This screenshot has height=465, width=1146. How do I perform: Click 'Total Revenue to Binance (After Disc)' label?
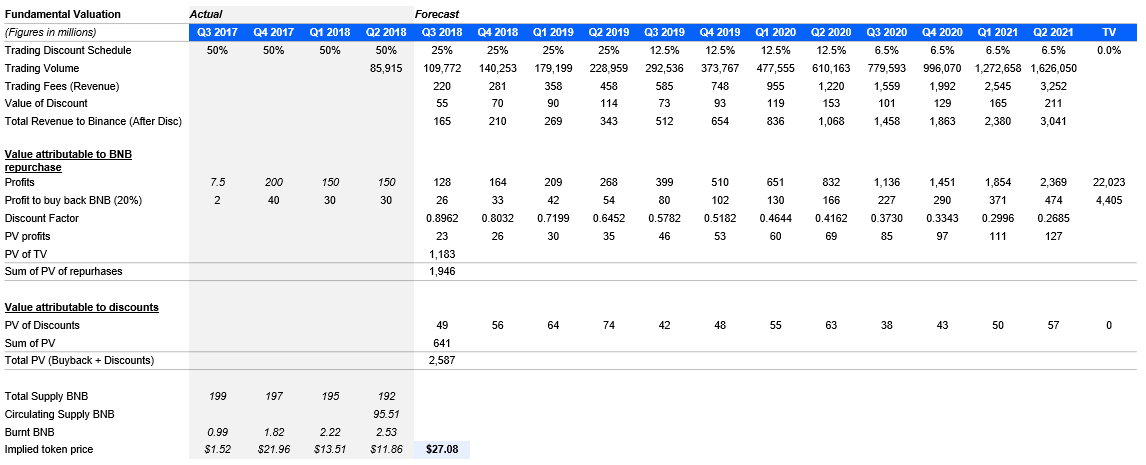(x=93, y=121)
